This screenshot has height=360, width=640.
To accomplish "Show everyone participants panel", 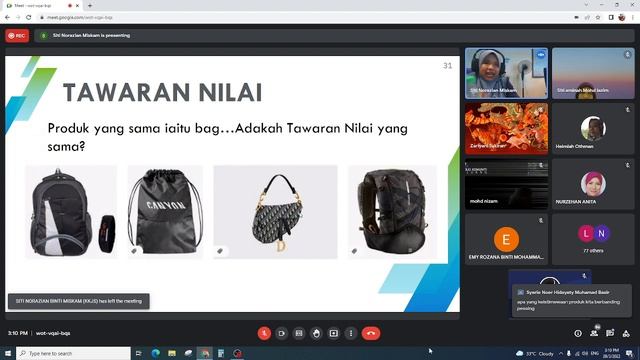I will click(594, 333).
